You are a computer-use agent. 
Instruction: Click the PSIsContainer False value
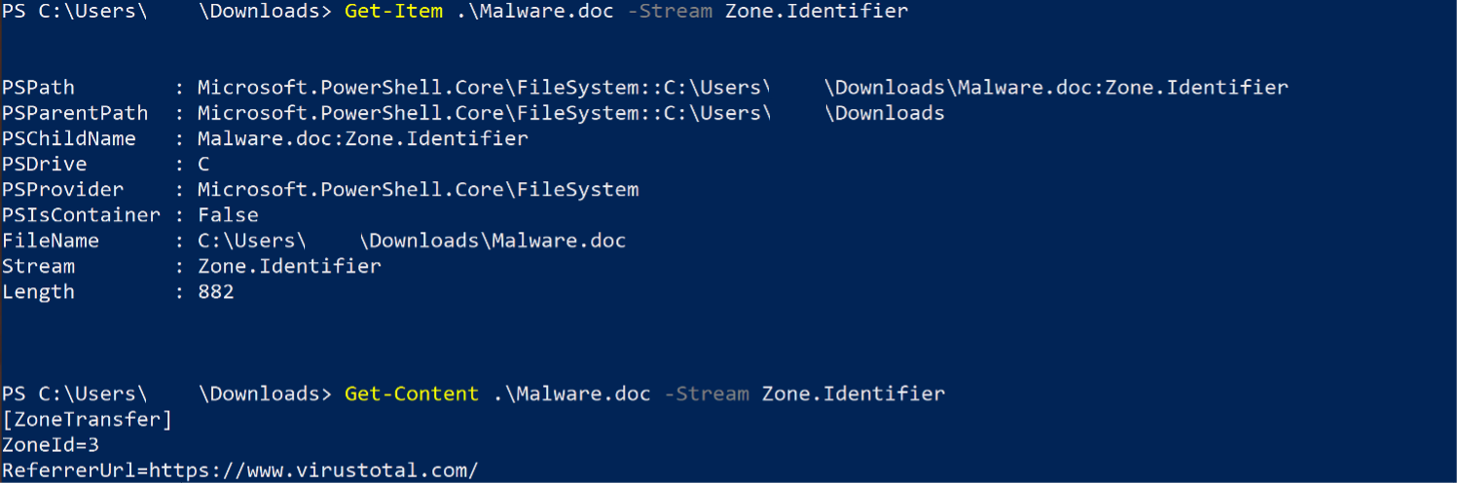tap(227, 215)
